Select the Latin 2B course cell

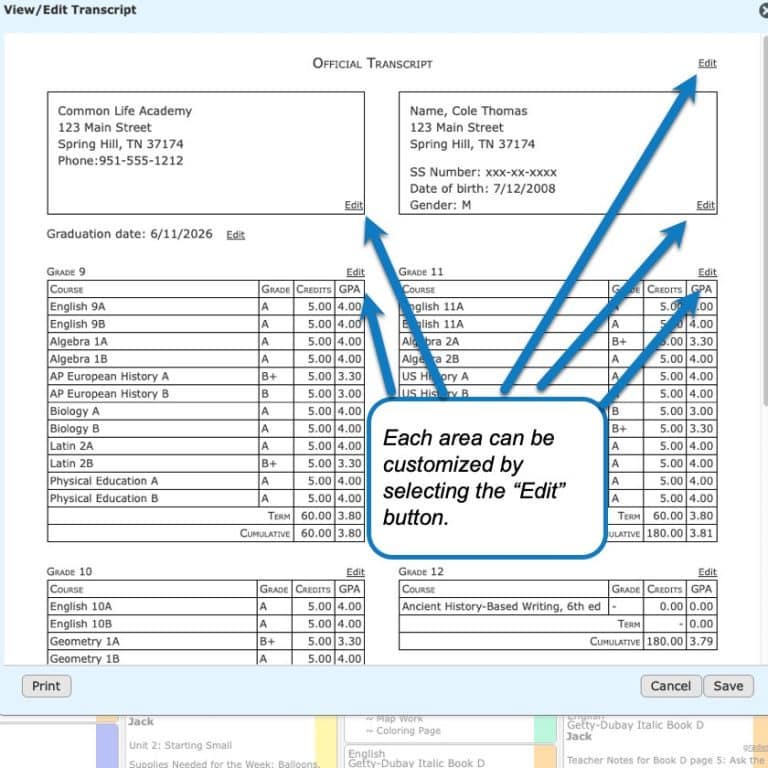tap(153, 463)
